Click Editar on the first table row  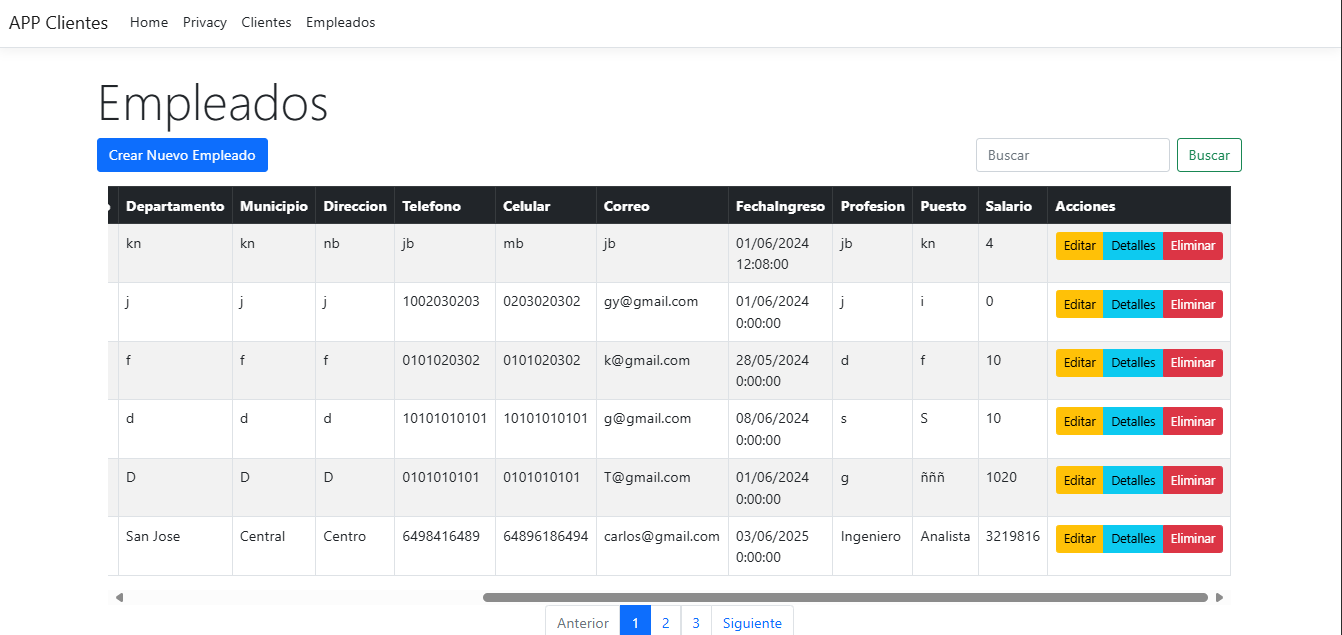pyautogui.click(x=1079, y=245)
